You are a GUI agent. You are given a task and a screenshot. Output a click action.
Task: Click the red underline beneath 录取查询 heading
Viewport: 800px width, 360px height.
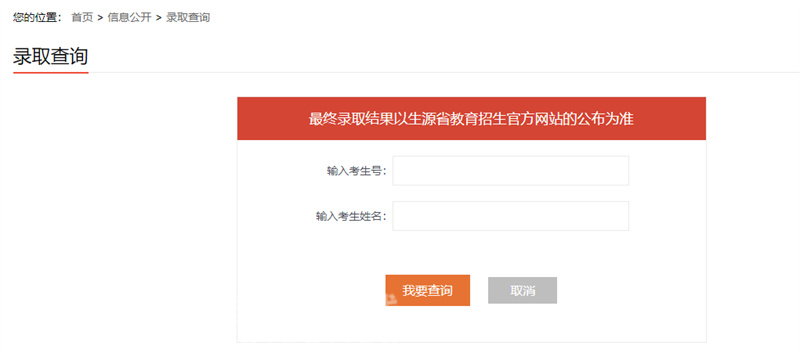pyautogui.click(x=51, y=73)
